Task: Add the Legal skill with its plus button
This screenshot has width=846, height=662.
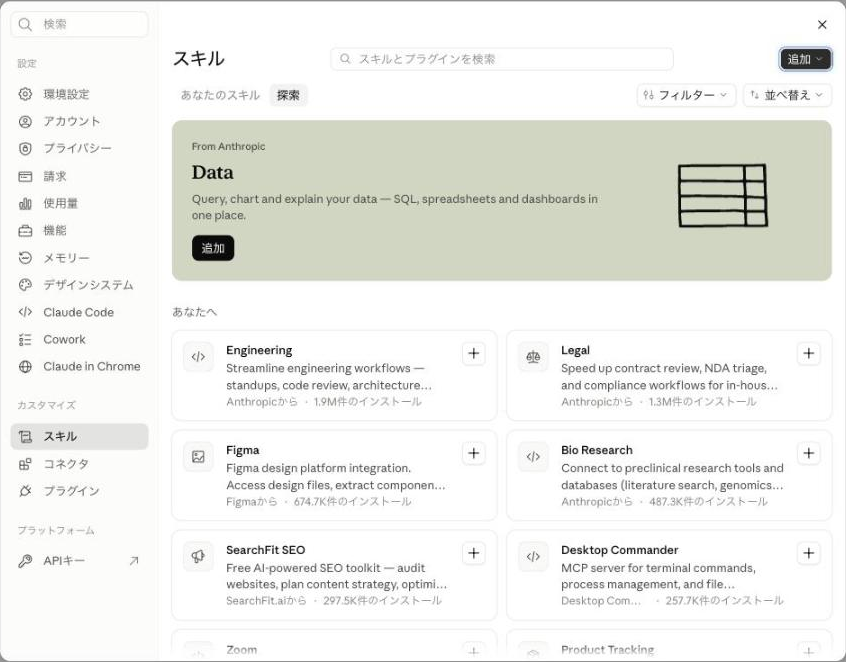Action: (x=808, y=353)
